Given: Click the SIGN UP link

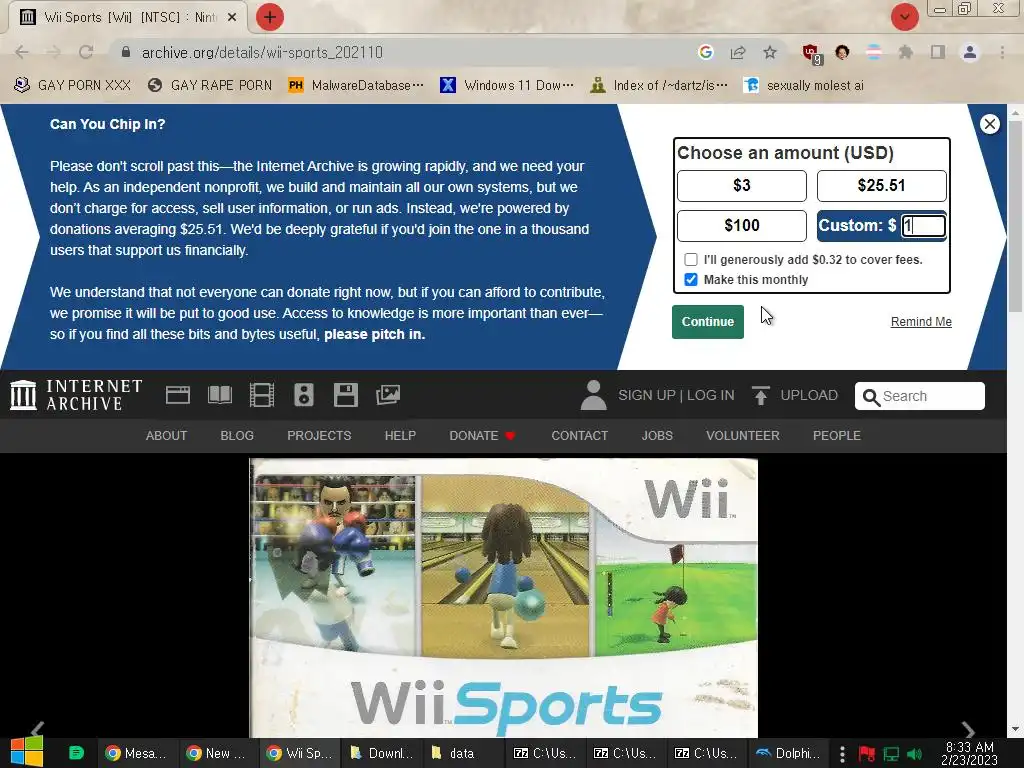Looking at the screenshot, I should (x=647, y=395).
